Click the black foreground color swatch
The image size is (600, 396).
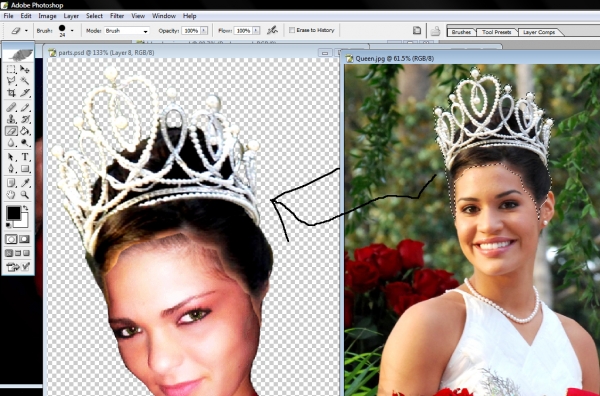(x=13, y=213)
